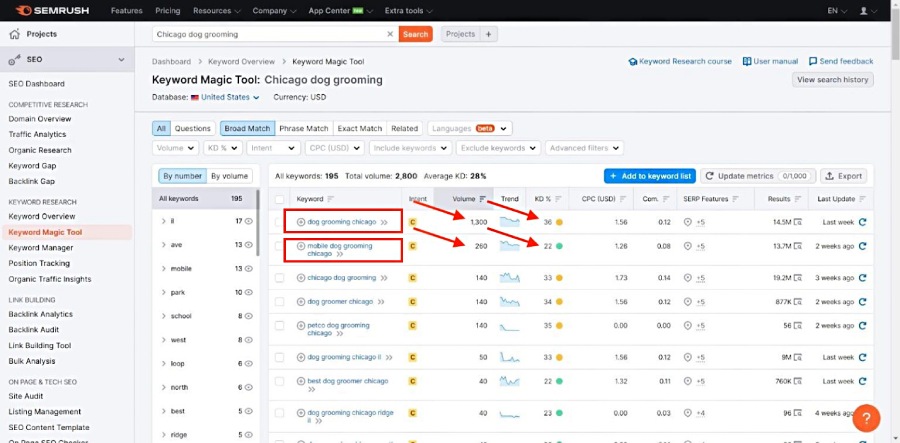Refresh metrics for dog groomer chicago row
Image resolution: width=900 pixels, height=443 pixels.
[862, 302]
